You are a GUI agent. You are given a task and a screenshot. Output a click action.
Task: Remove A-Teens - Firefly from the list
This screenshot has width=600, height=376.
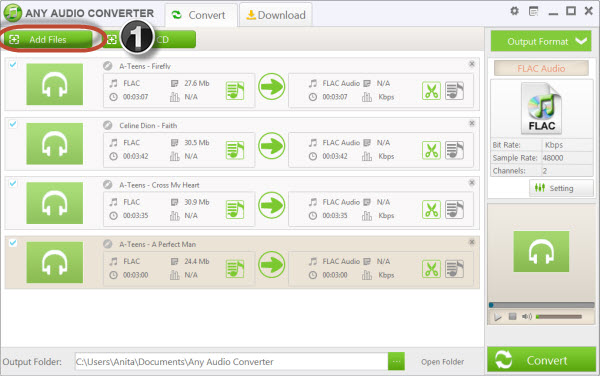[x=472, y=63]
